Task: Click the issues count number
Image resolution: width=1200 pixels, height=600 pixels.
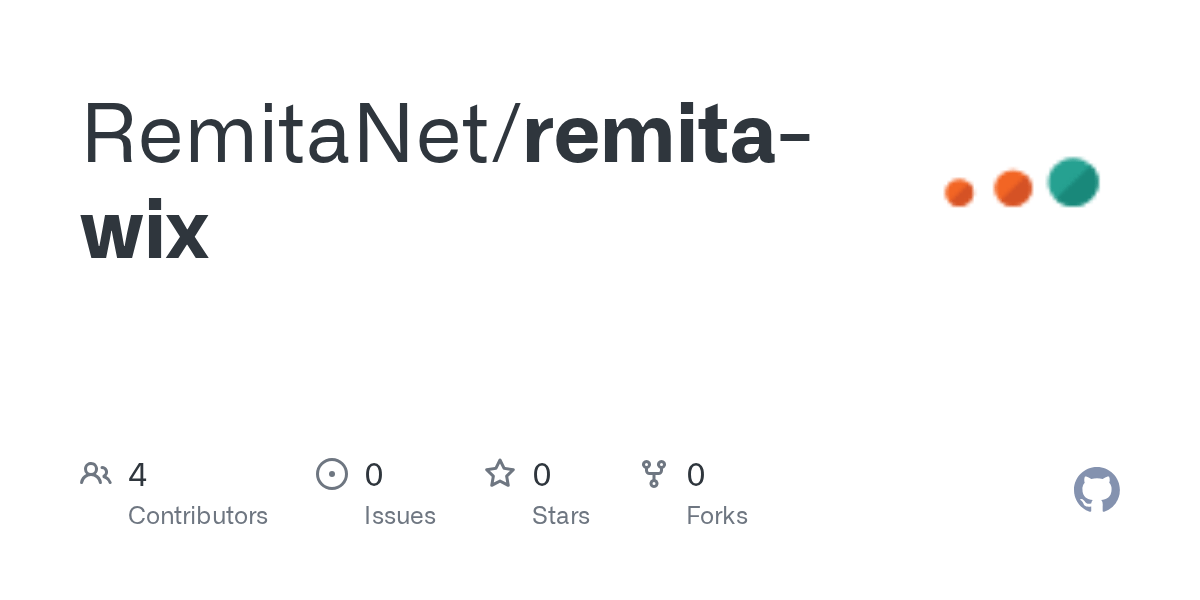Action: [374, 474]
